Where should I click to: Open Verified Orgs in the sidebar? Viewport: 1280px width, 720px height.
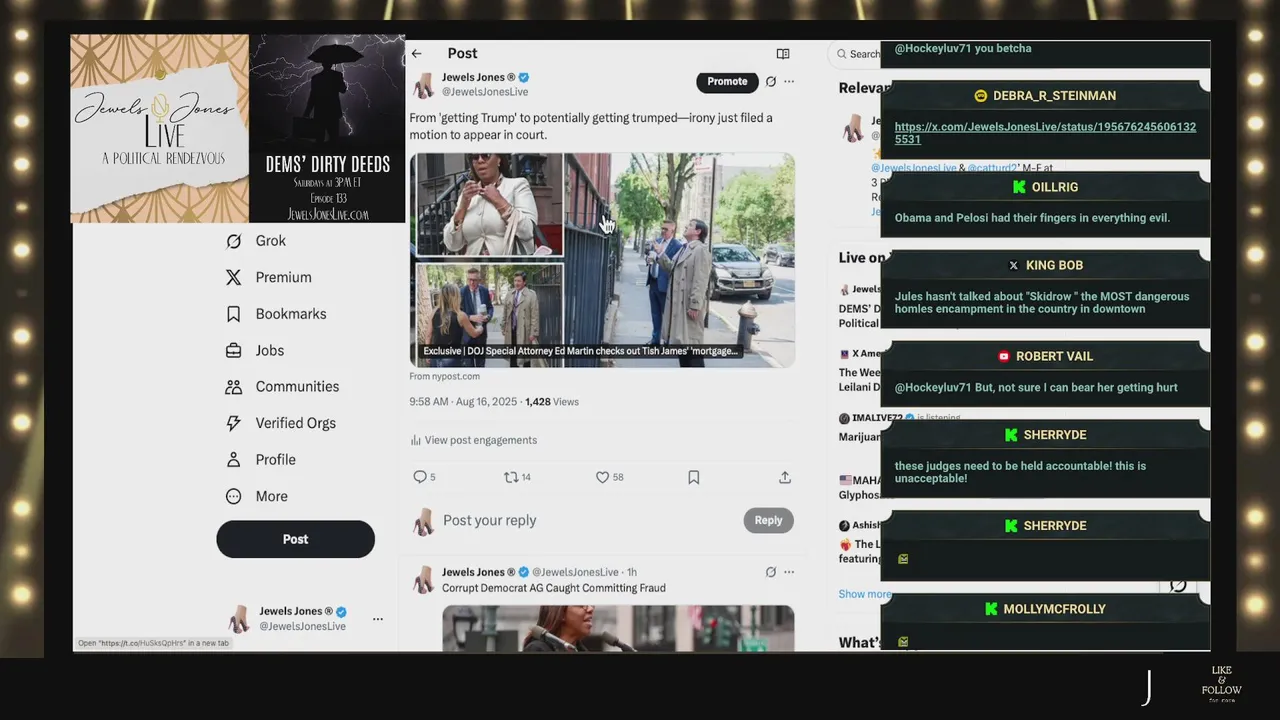tap(280, 423)
